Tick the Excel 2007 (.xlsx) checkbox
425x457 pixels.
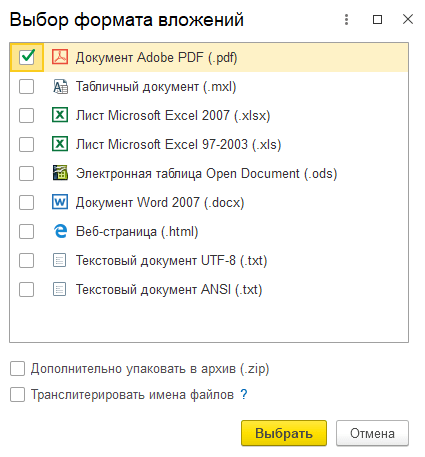click(x=27, y=115)
